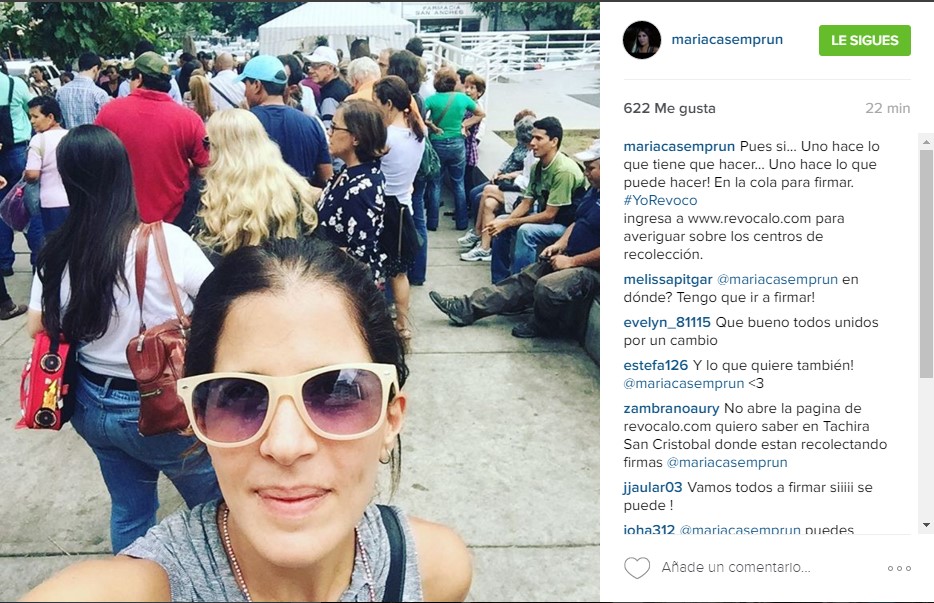The height and width of the screenshot is (603, 934).
Task: Click the 622 Me gusta likes count
Action: (x=670, y=108)
